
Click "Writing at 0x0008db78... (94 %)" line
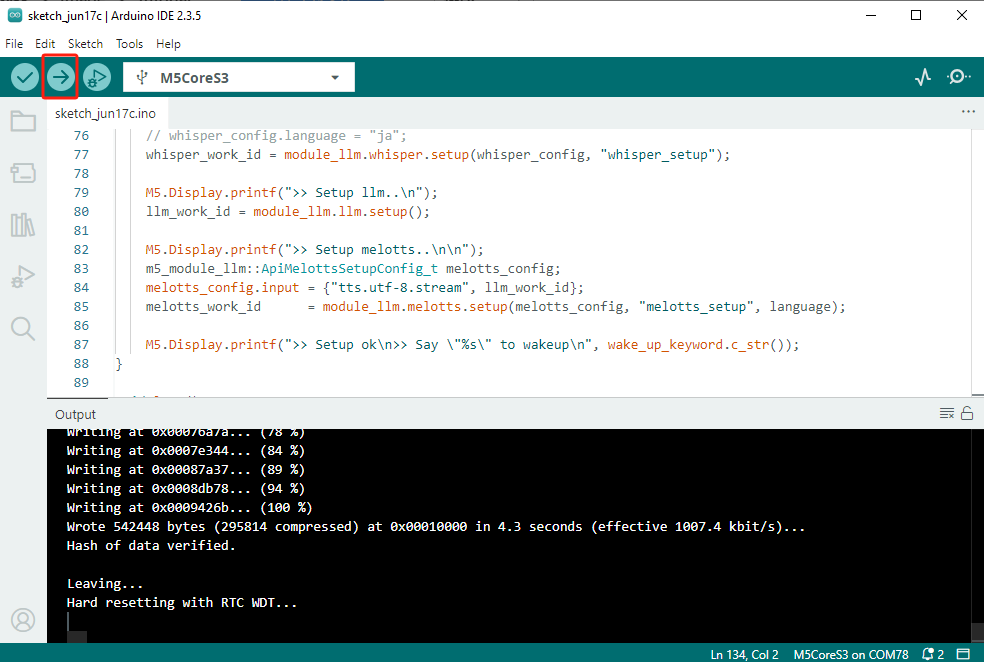coord(185,488)
